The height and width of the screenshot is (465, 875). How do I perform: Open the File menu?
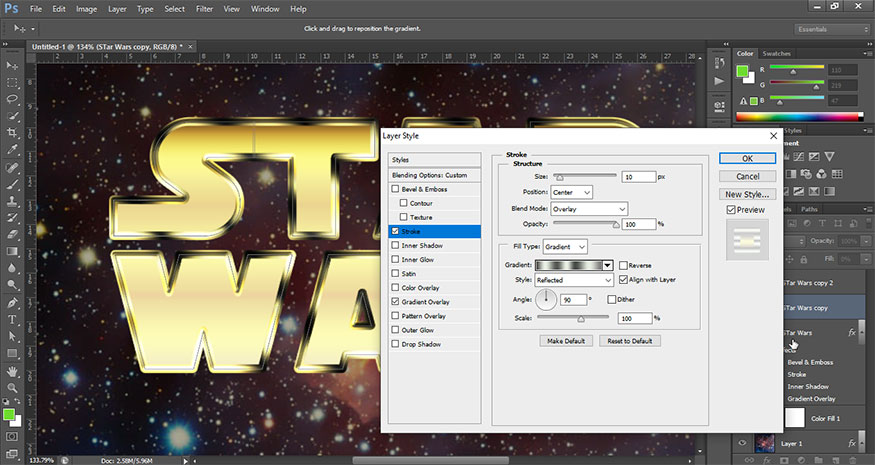[36, 9]
